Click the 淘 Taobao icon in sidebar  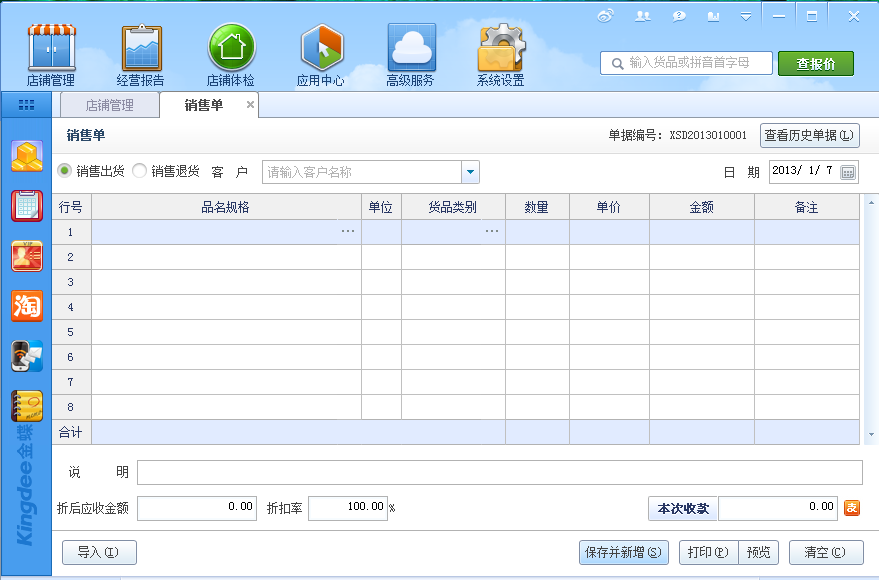(x=27, y=306)
